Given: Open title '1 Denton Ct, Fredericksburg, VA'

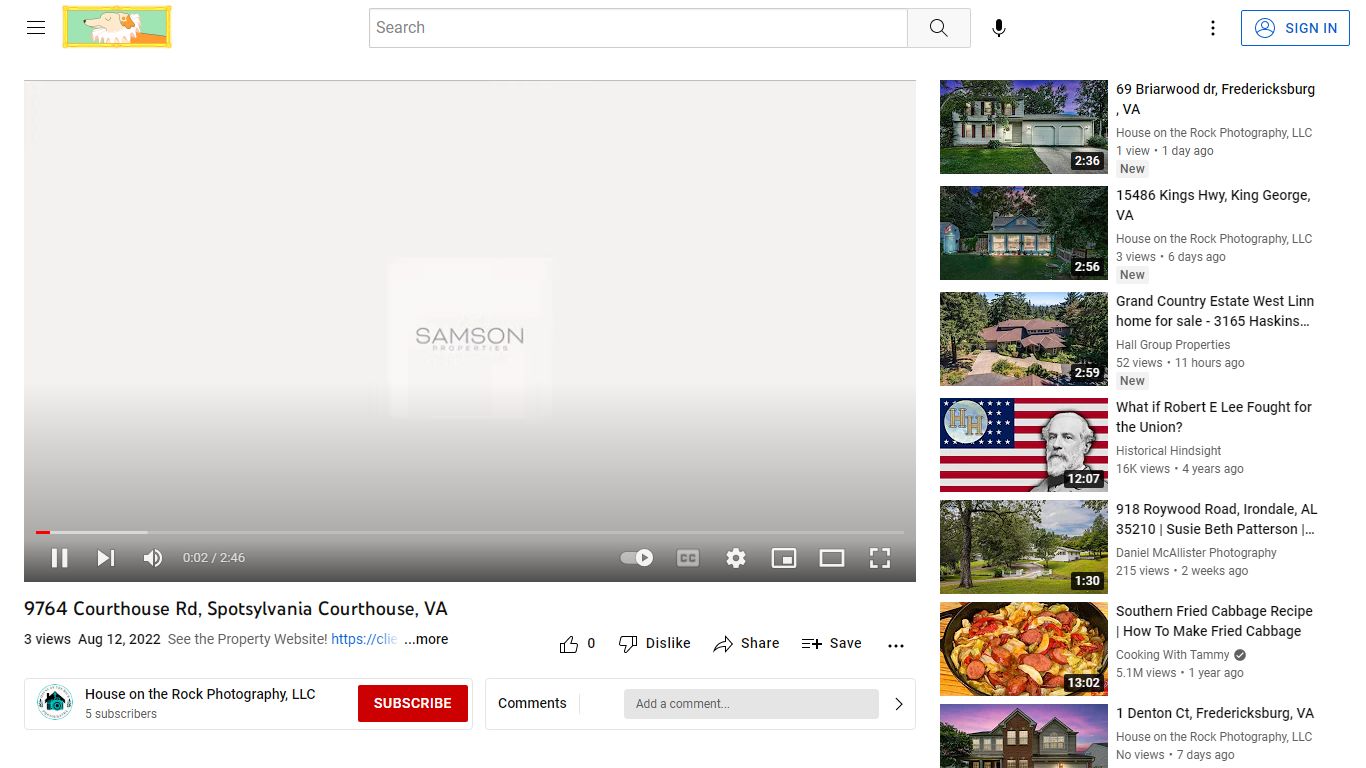Looking at the screenshot, I should click(1215, 713).
